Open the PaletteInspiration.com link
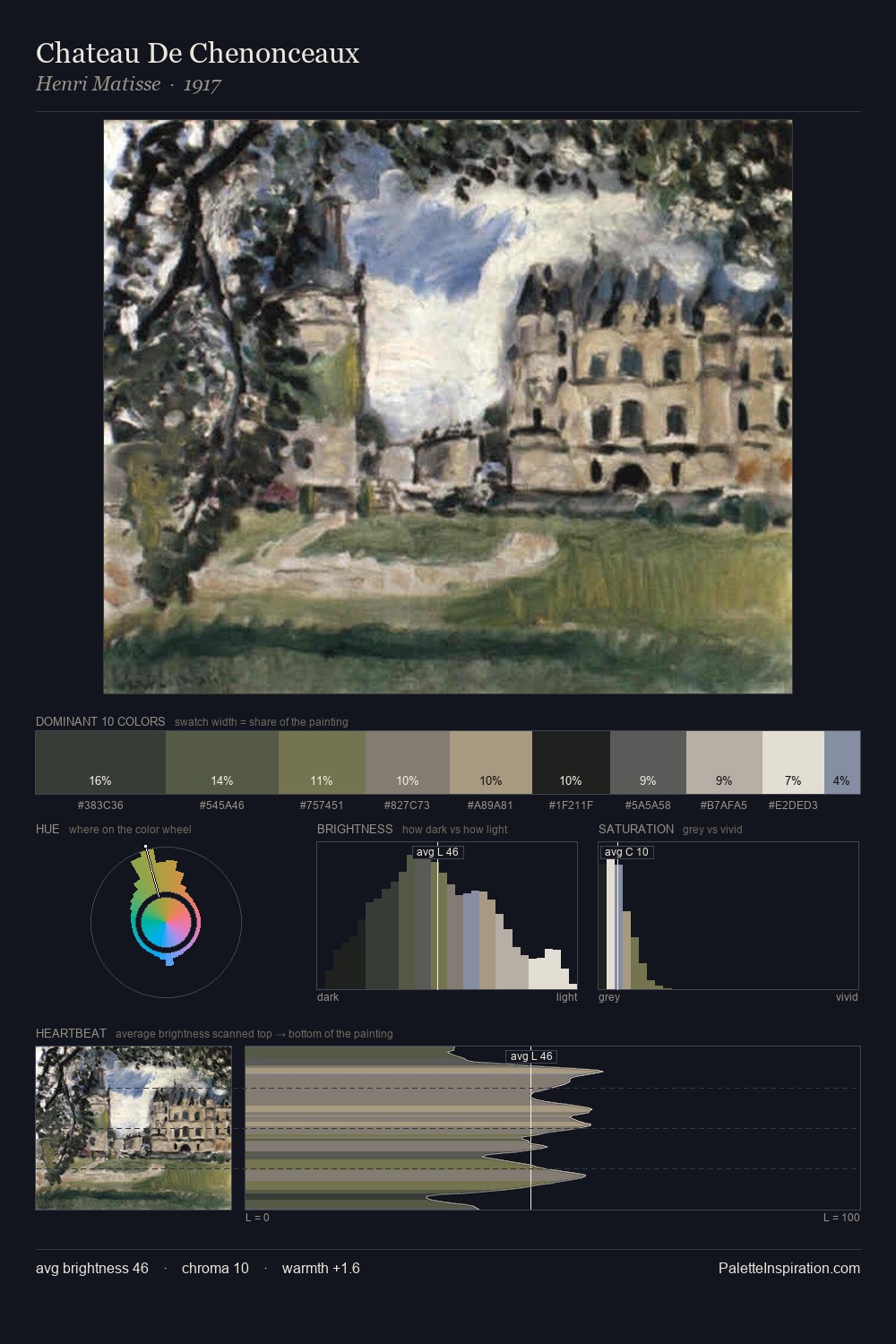The width and height of the screenshot is (896, 1344). (789, 1268)
